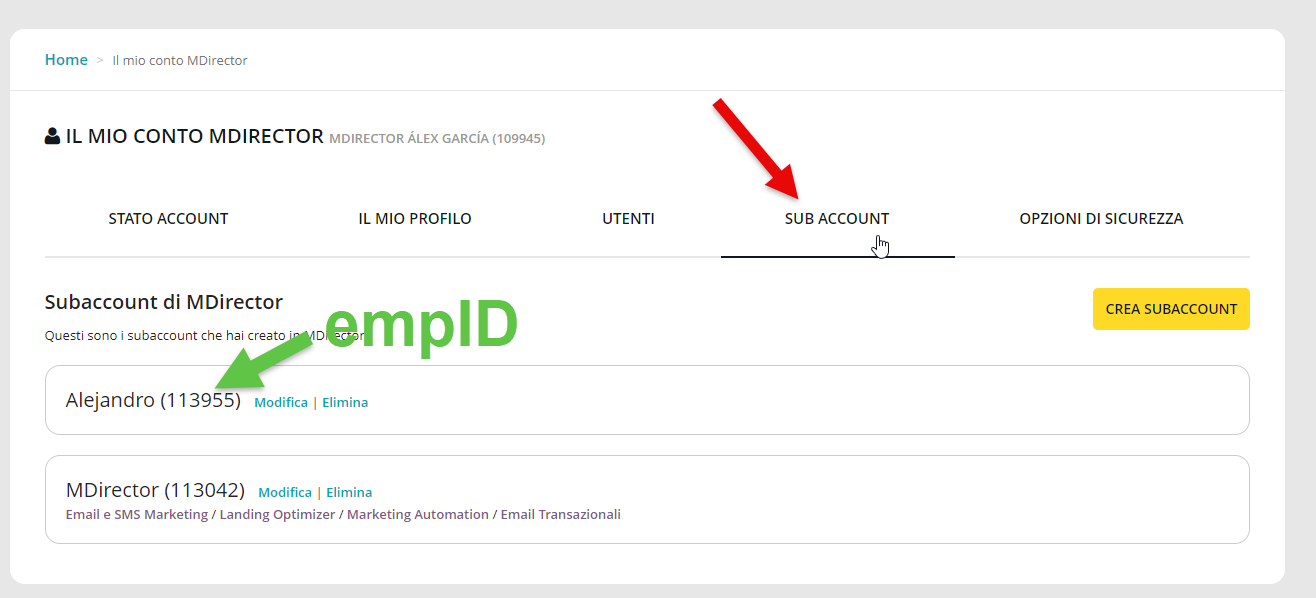
Task: Click the Home breadcrumb link
Action: [x=66, y=60]
